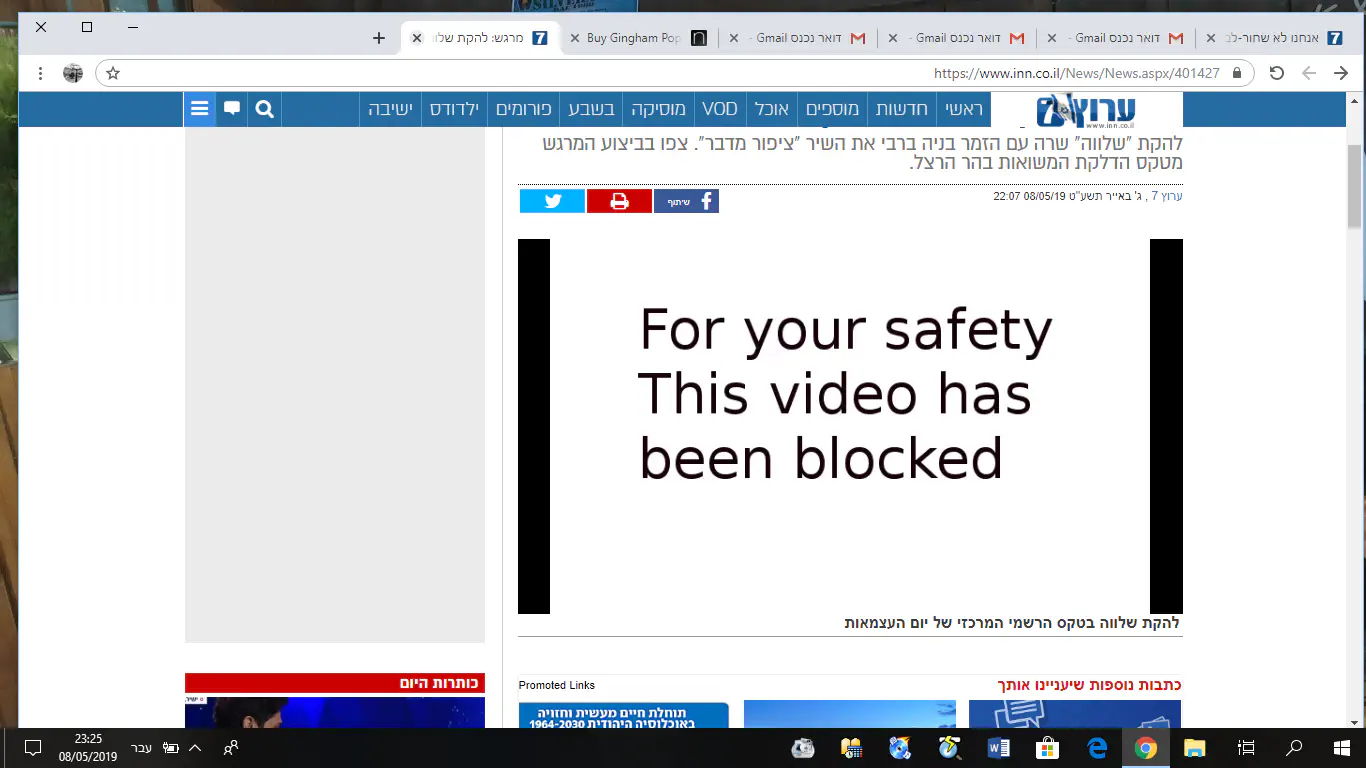Image resolution: width=1366 pixels, height=768 pixels.
Task: Open Microsoft Word from the taskbar
Action: (999, 748)
